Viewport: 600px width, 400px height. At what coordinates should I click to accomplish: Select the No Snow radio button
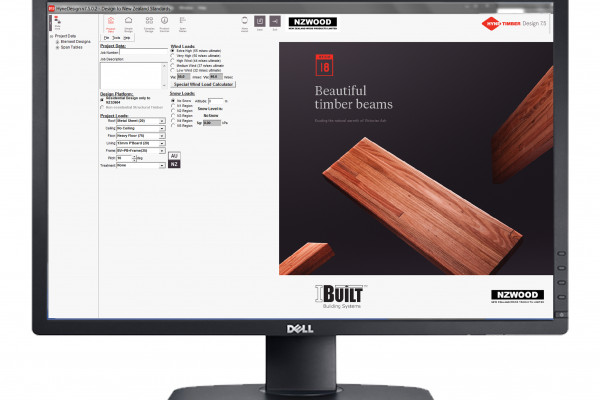tap(173, 101)
